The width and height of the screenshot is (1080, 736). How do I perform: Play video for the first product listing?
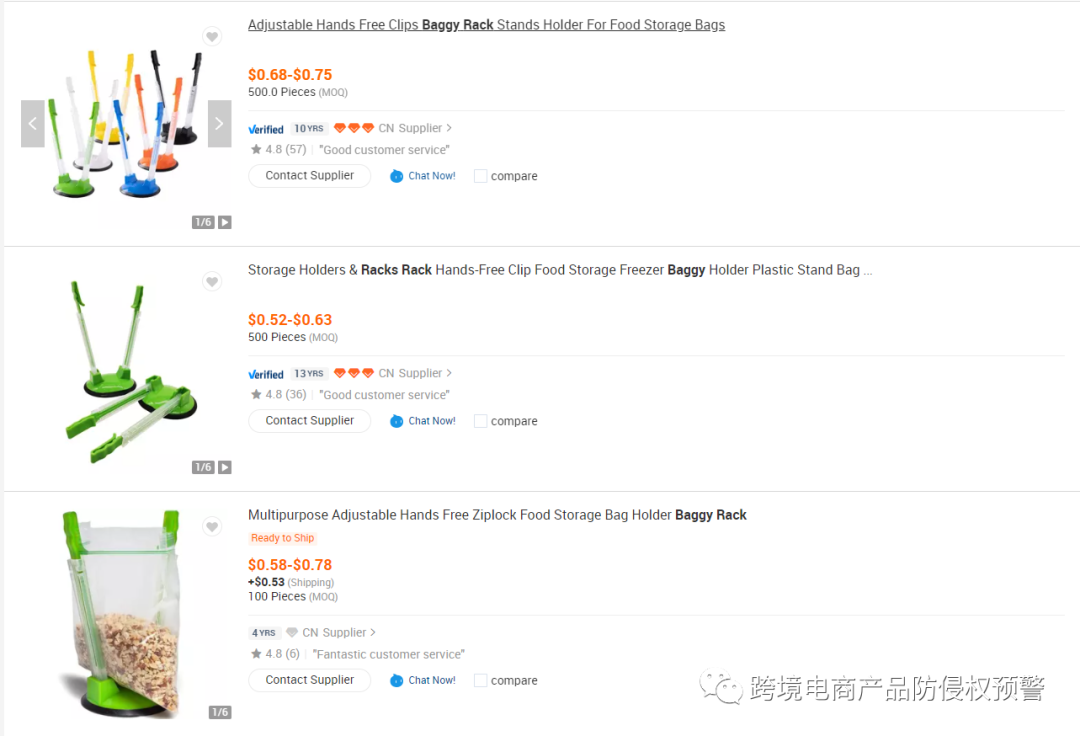click(x=225, y=222)
